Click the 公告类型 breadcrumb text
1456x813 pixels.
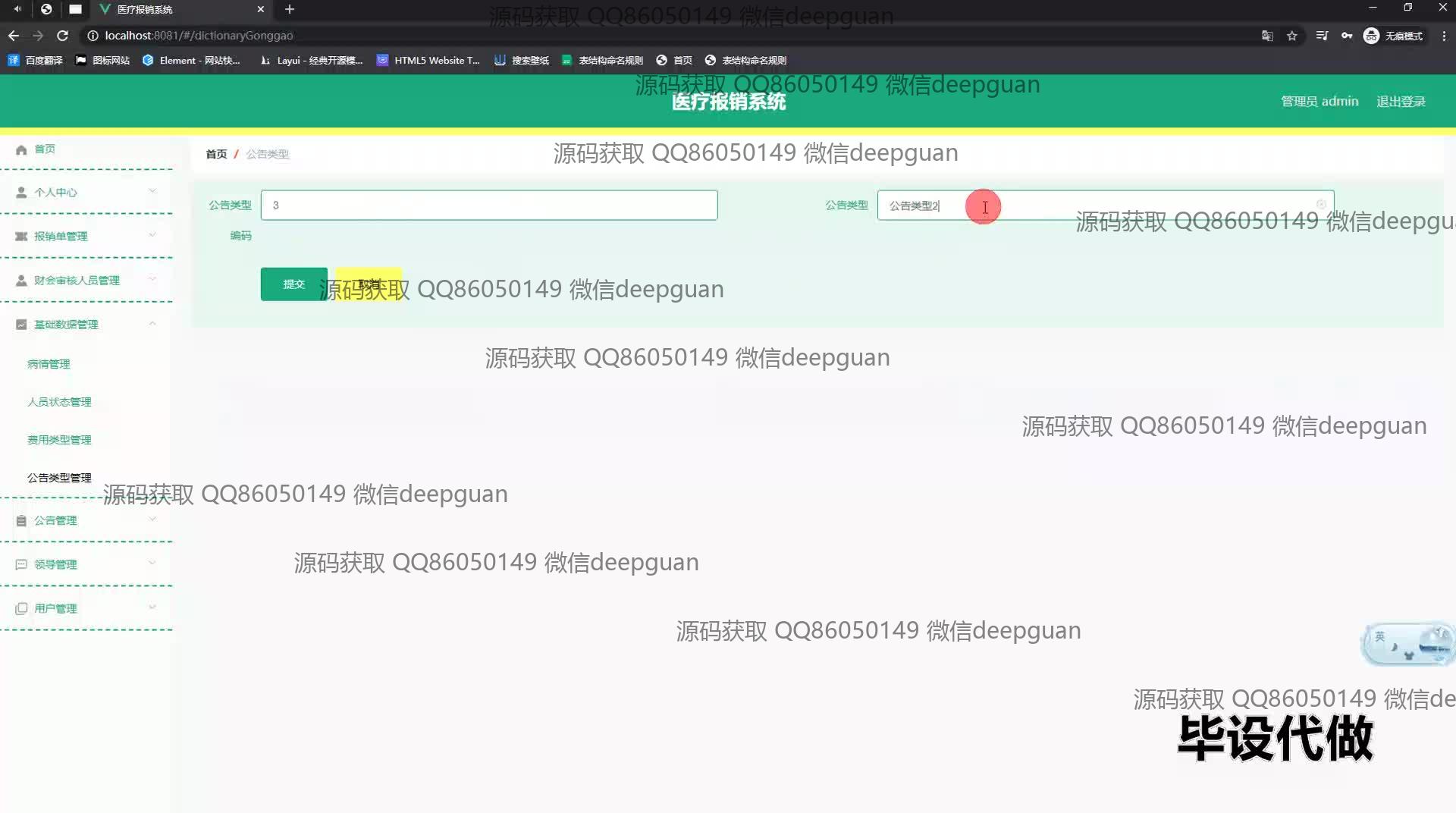pos(267,154)
